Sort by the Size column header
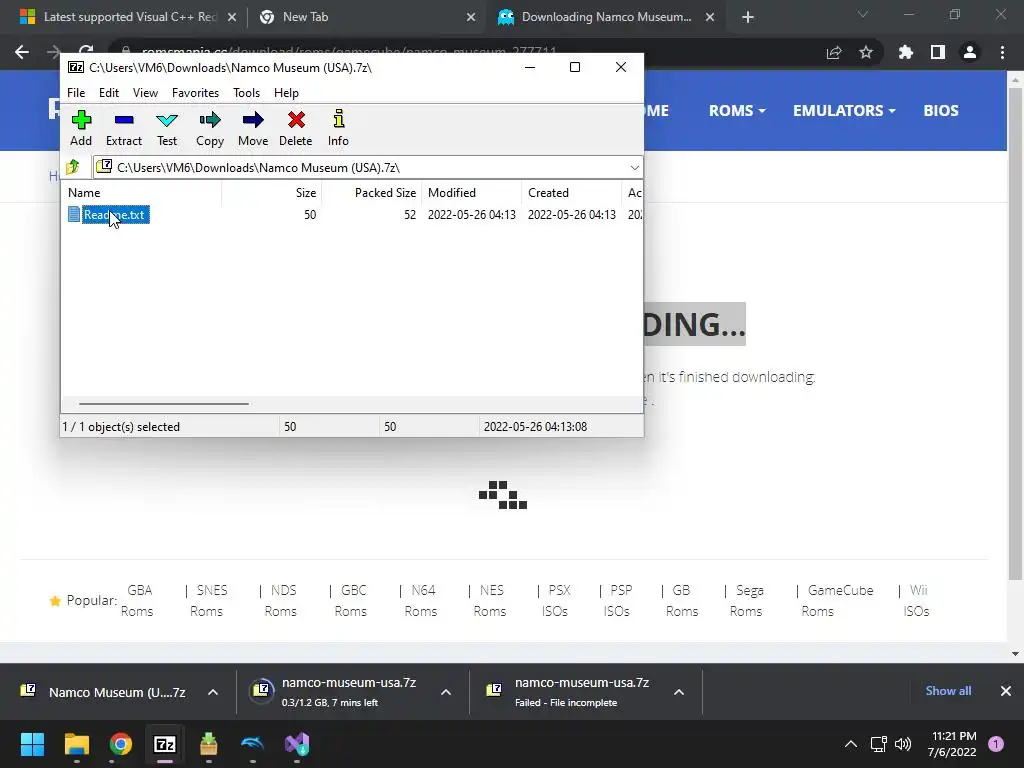This screenshot has width=1024, height=768. coord(272,193)
